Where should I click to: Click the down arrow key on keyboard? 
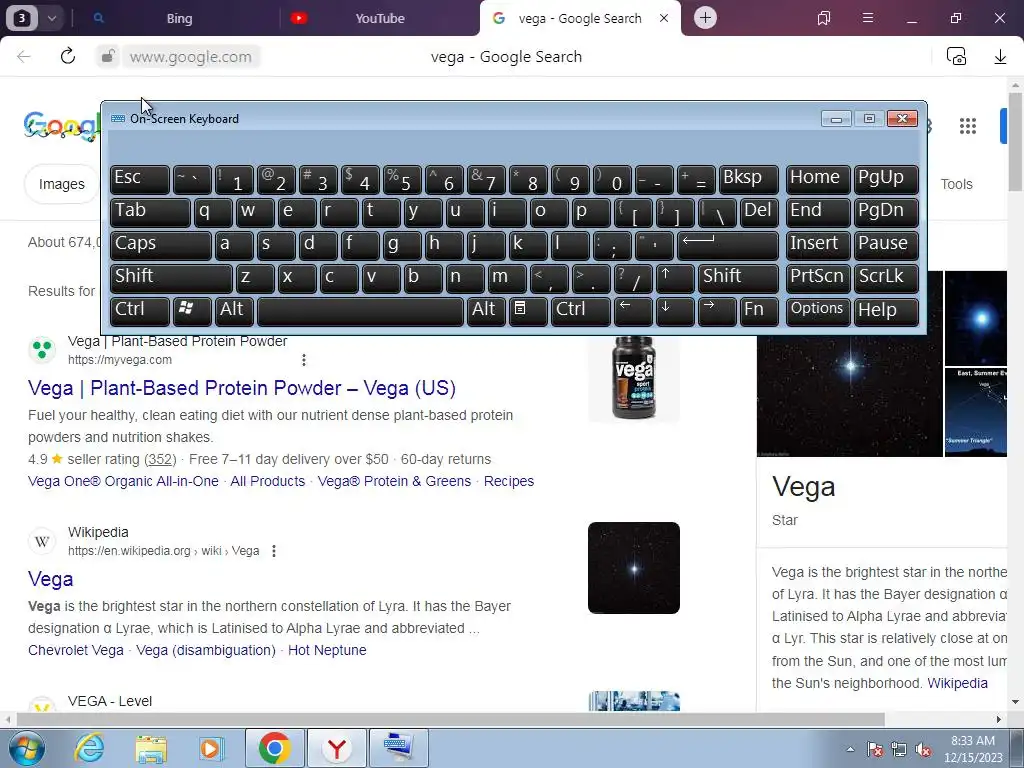tap(675, 311)
